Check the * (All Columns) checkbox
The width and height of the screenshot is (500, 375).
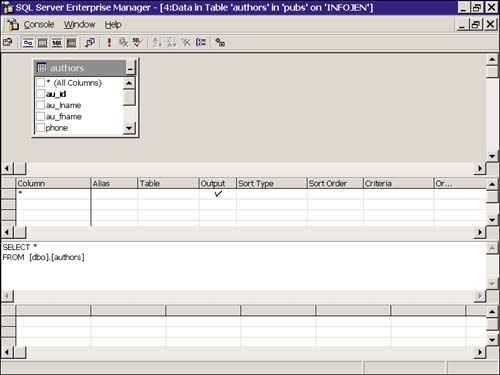[x=40, y=82]
